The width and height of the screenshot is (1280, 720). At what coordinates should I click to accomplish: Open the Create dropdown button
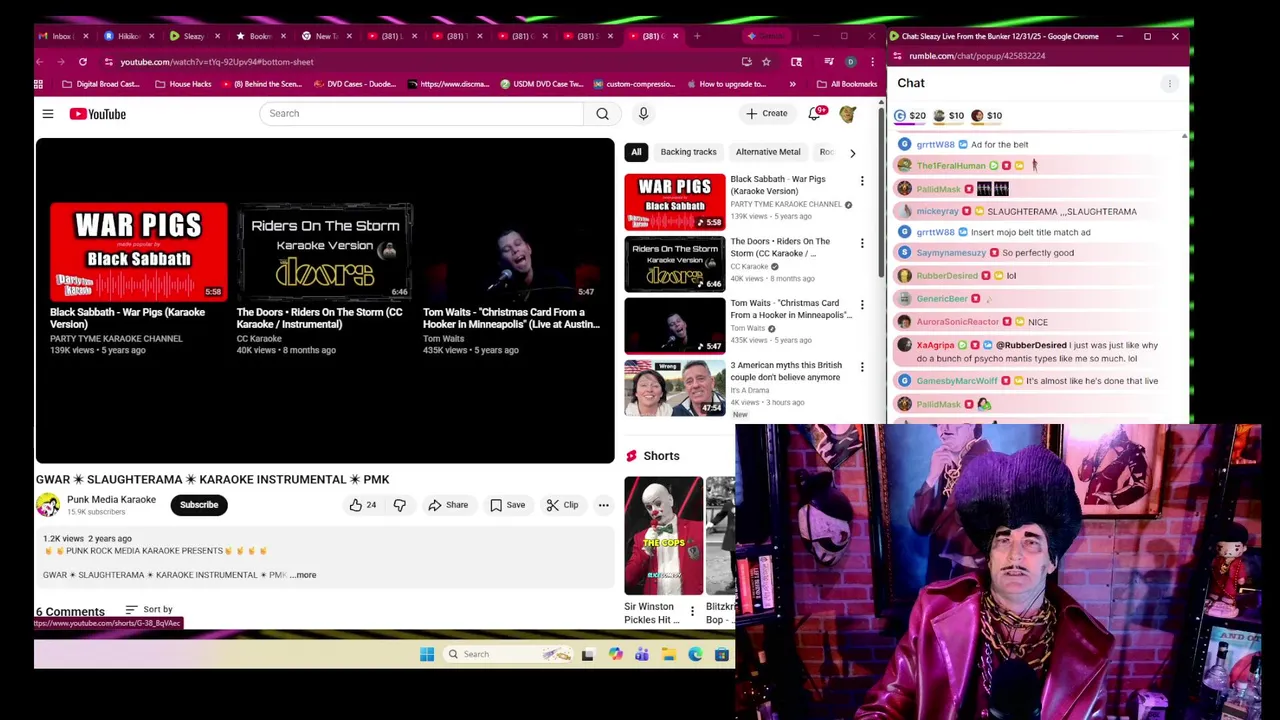767,114
